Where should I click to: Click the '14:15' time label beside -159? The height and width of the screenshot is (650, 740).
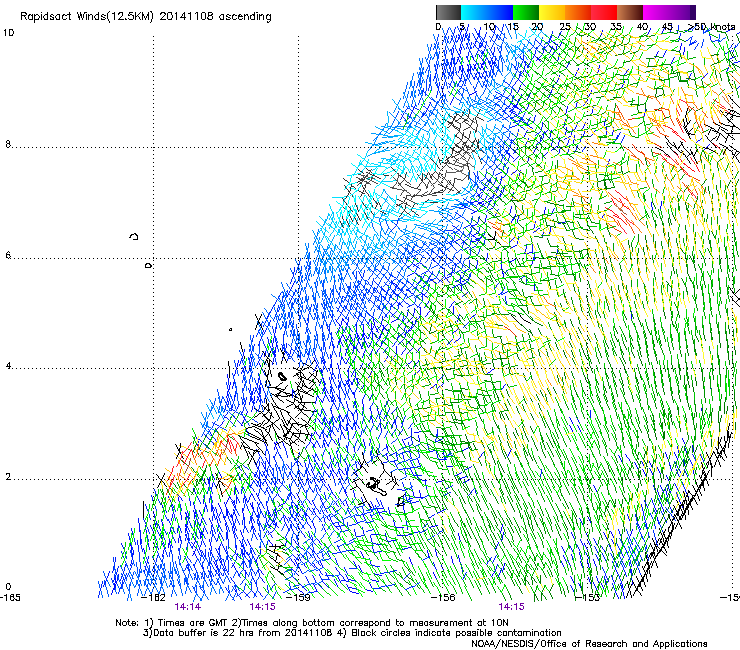(x=262, y=607)
